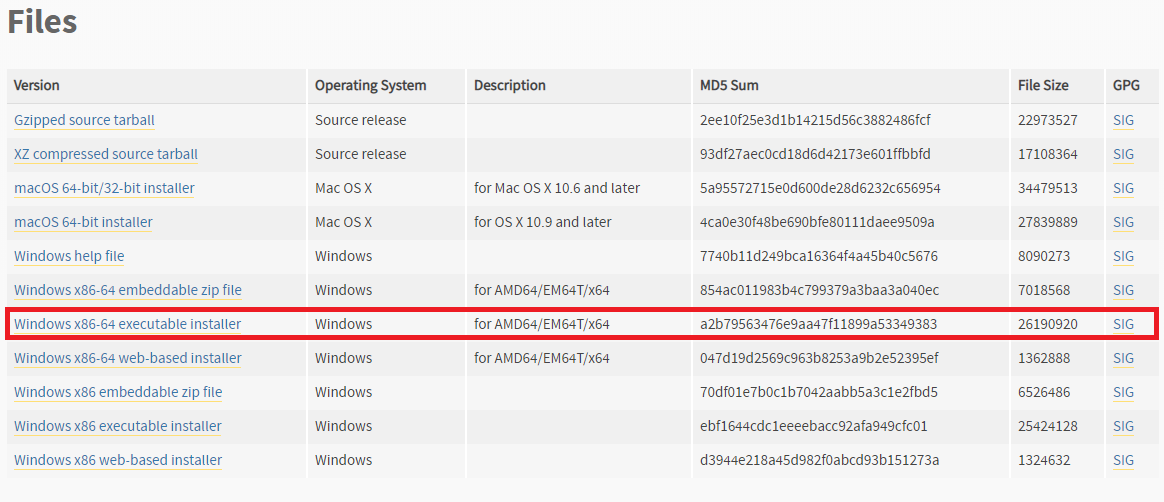Click 'Source release' in XZ tarball row
1164x502 pixels.
(x=361, y=154)
